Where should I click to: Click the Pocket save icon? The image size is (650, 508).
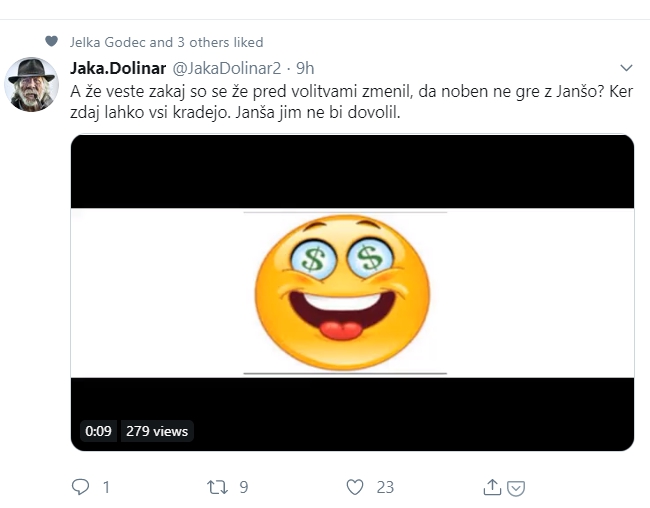click(516, 488)
